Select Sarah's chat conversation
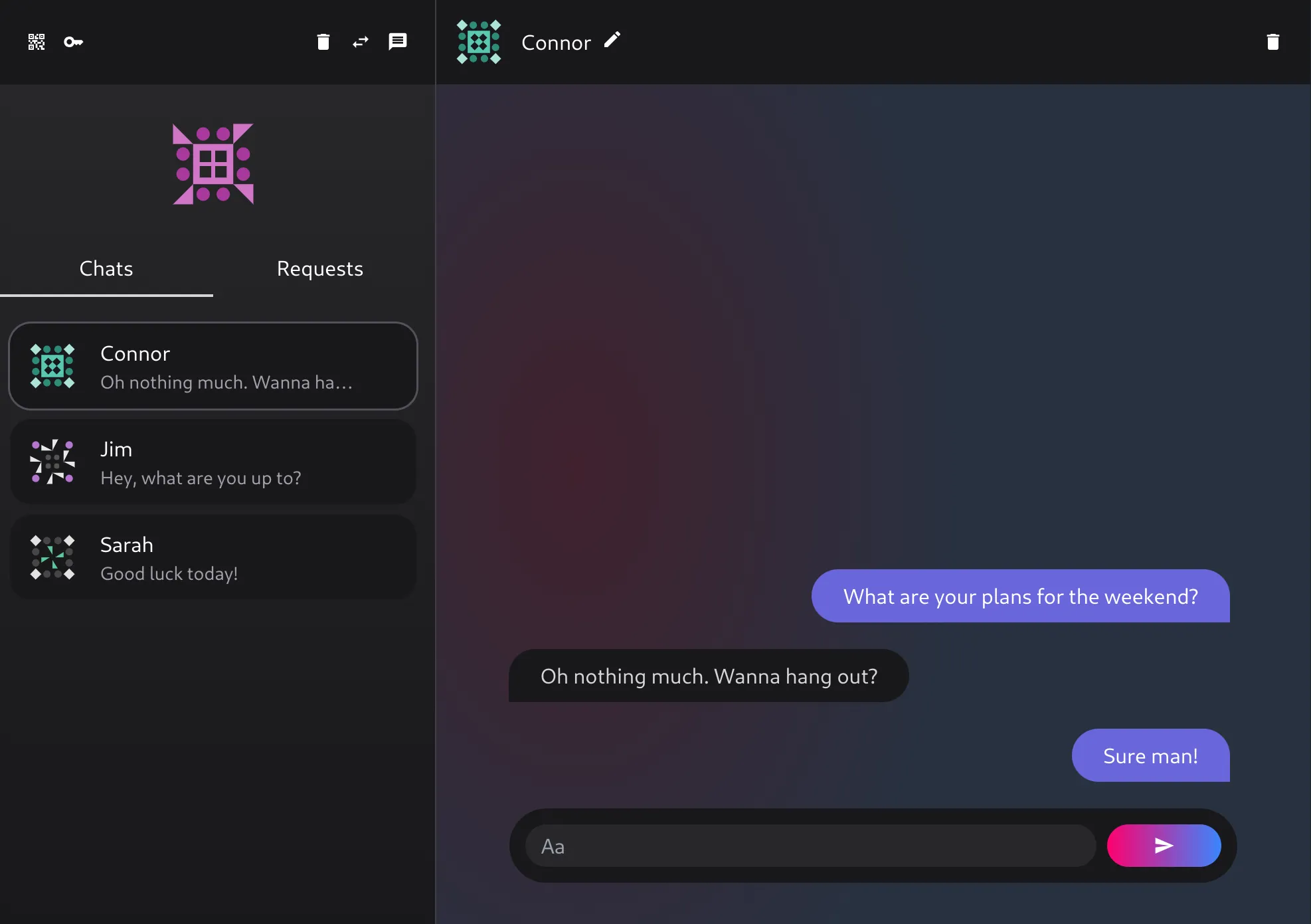The height and width of the screenshot is (924, 1311). [x=213, y=557]
